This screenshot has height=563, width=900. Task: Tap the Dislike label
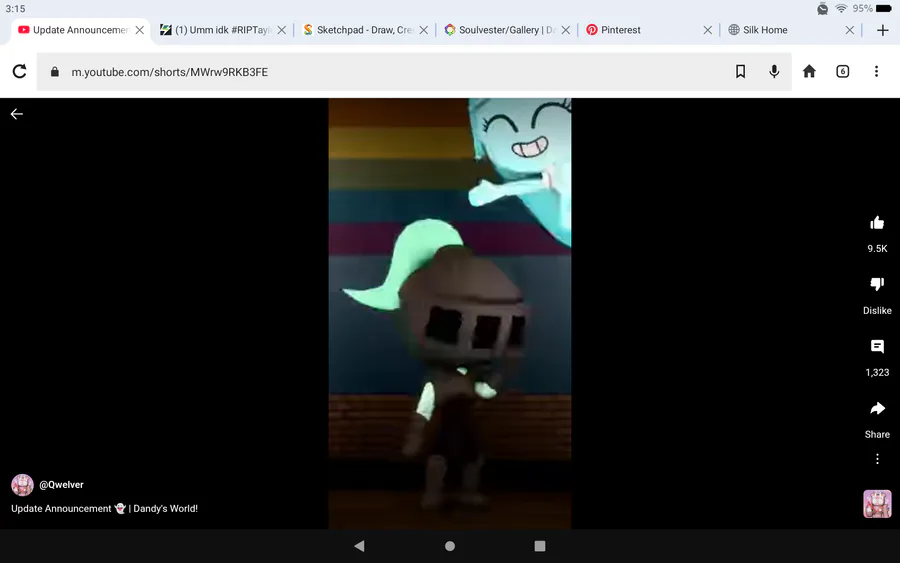coord(877,310)
